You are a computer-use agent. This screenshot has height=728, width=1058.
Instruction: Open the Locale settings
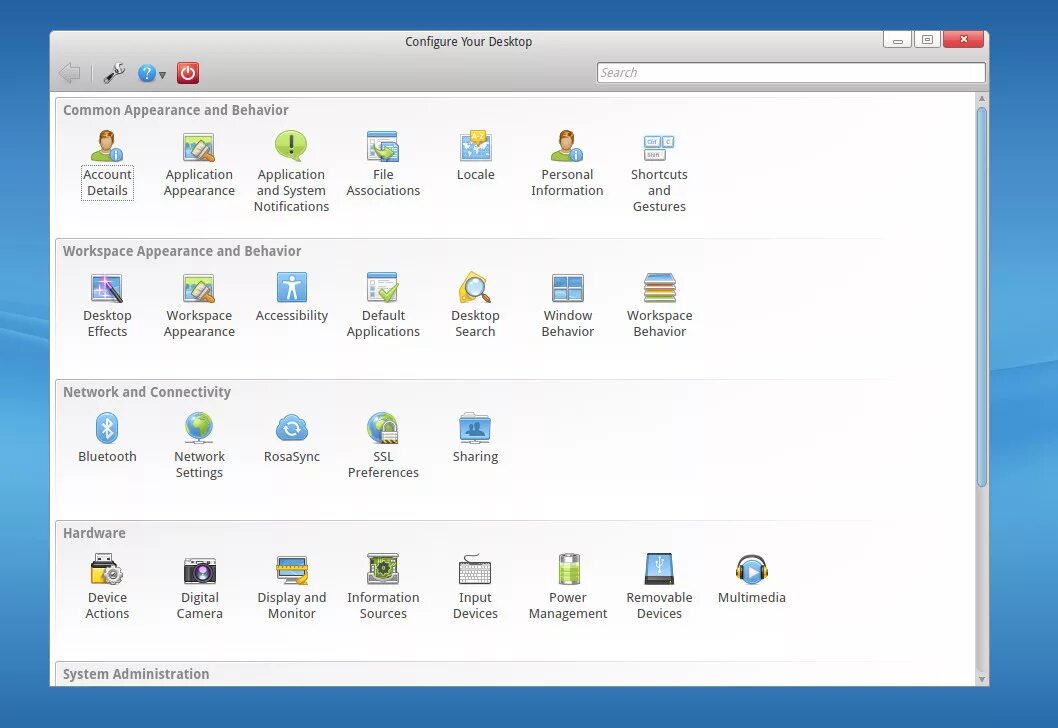pos(476,157)
